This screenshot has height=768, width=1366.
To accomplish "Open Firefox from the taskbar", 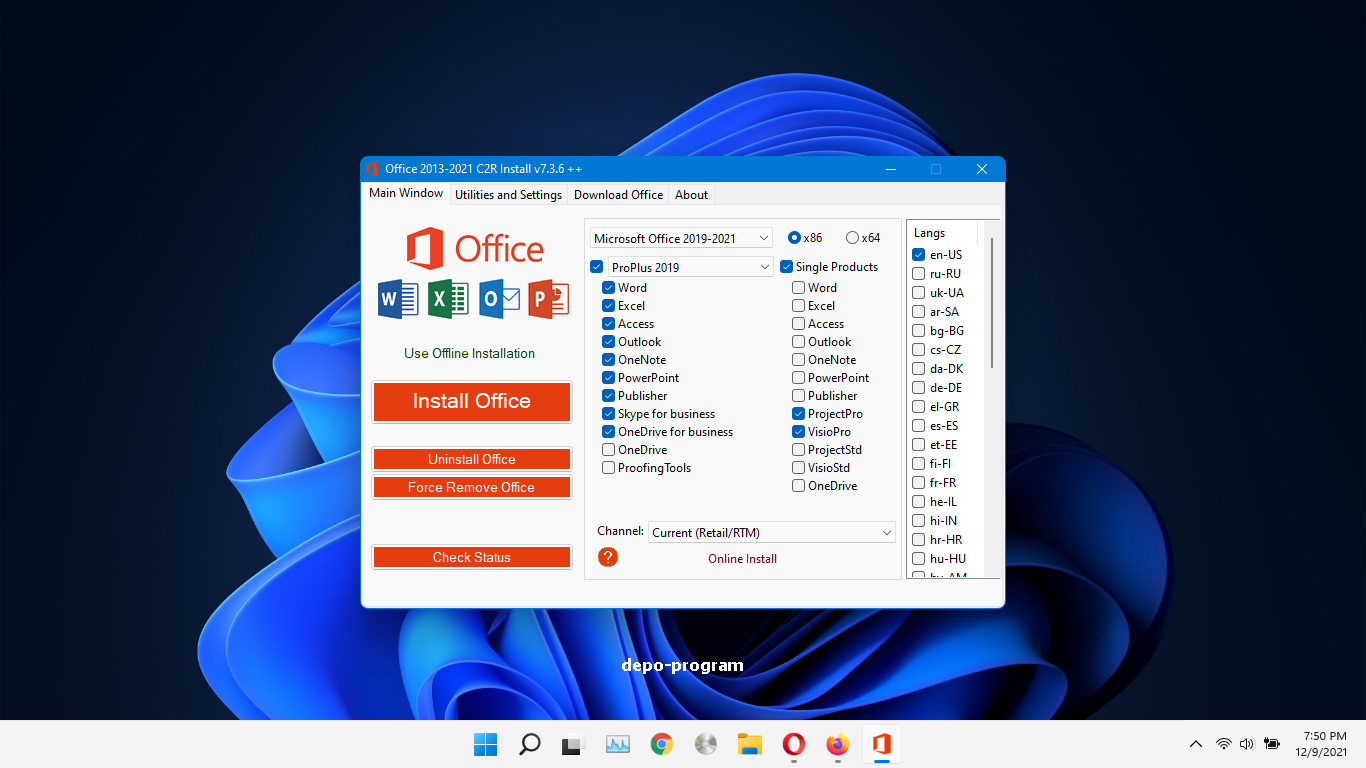I will coord(837,744).
